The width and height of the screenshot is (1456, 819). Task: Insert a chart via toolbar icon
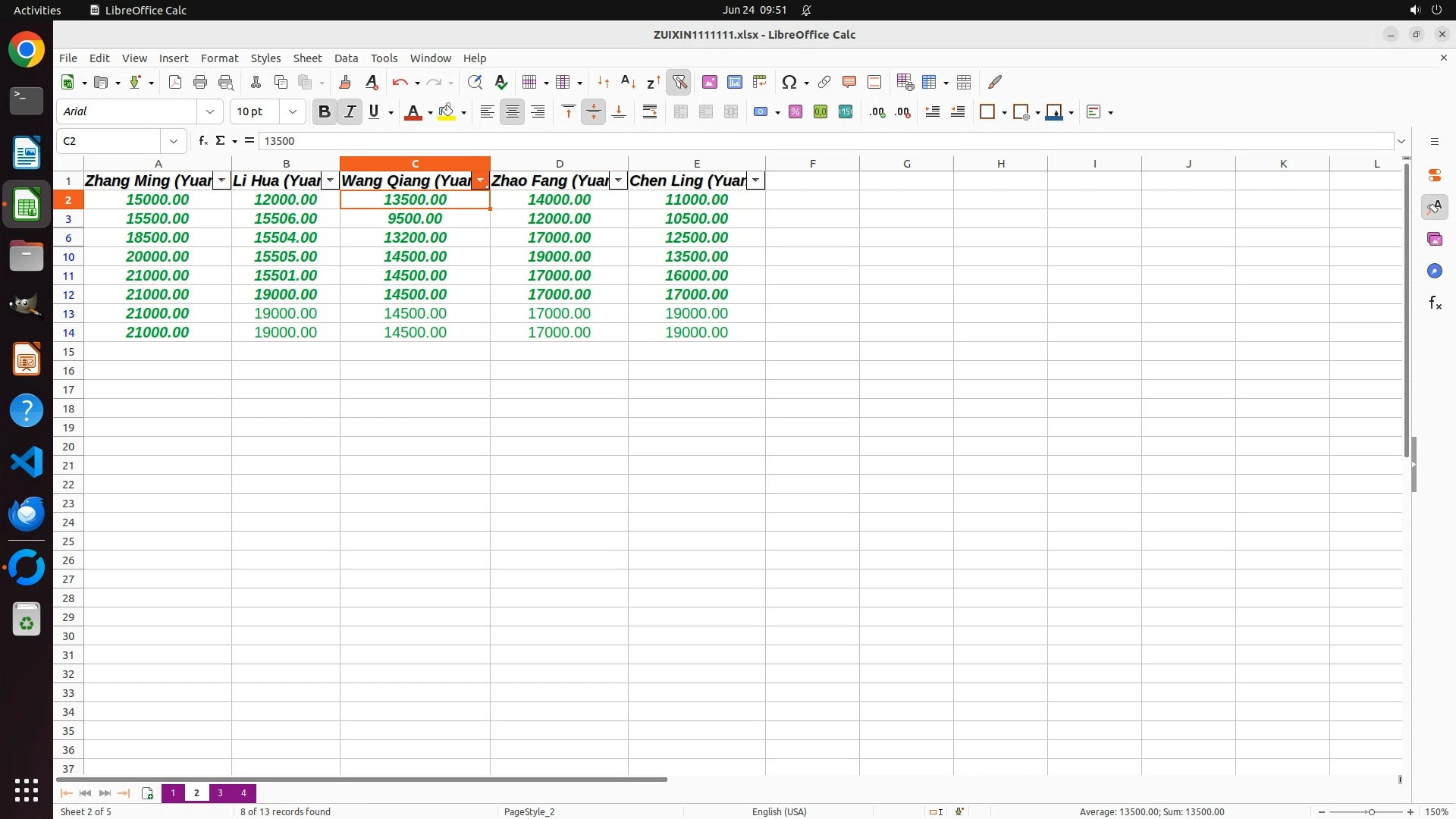click(x=734, y=82)
